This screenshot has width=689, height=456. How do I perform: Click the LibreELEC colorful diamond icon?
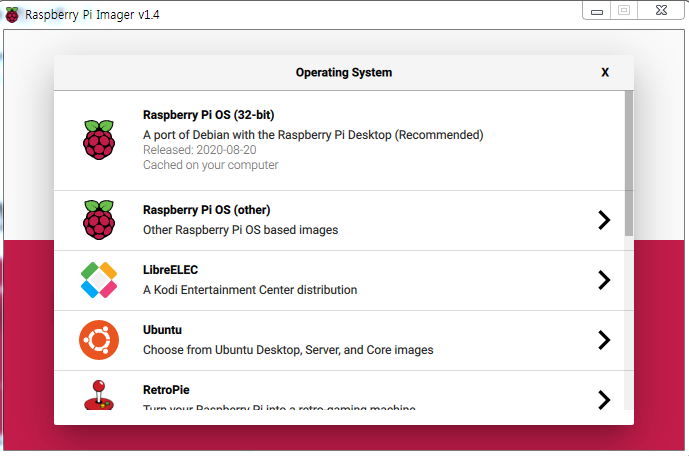pyautogui.click(x=99, y=280)
